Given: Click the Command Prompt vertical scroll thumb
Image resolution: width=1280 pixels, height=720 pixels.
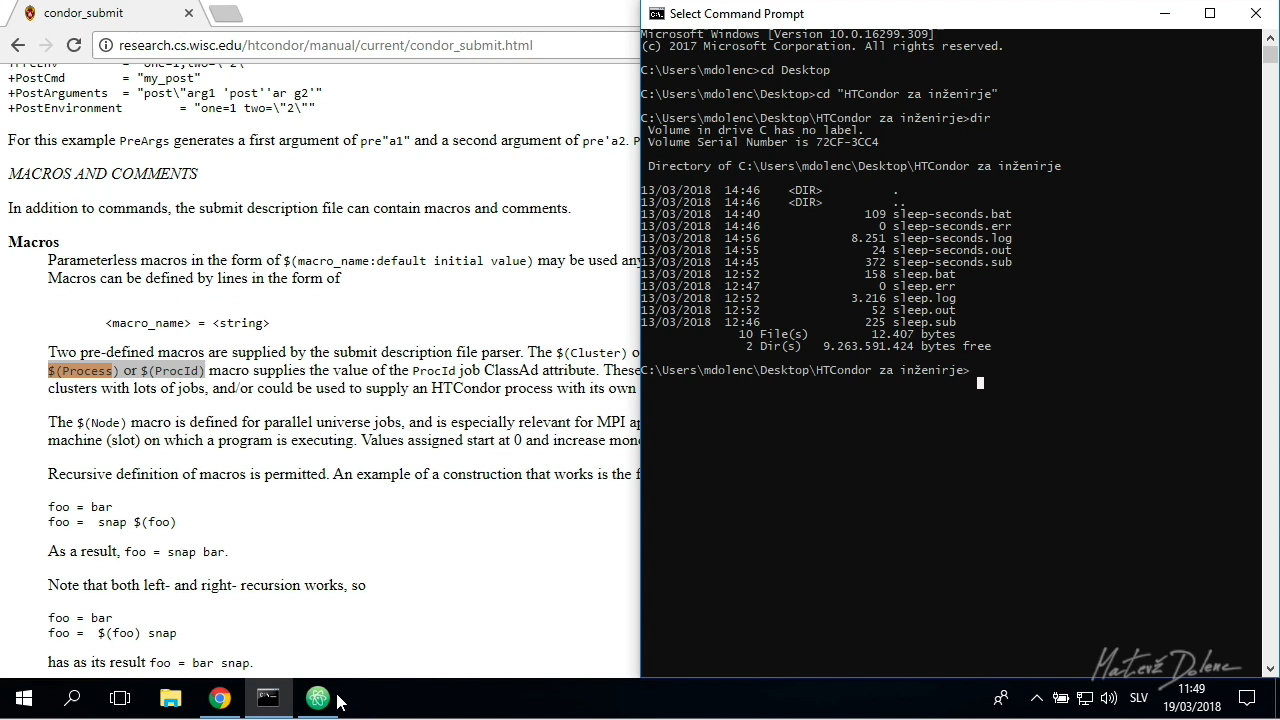Looking at the screenshot, I should [1270, 54].
